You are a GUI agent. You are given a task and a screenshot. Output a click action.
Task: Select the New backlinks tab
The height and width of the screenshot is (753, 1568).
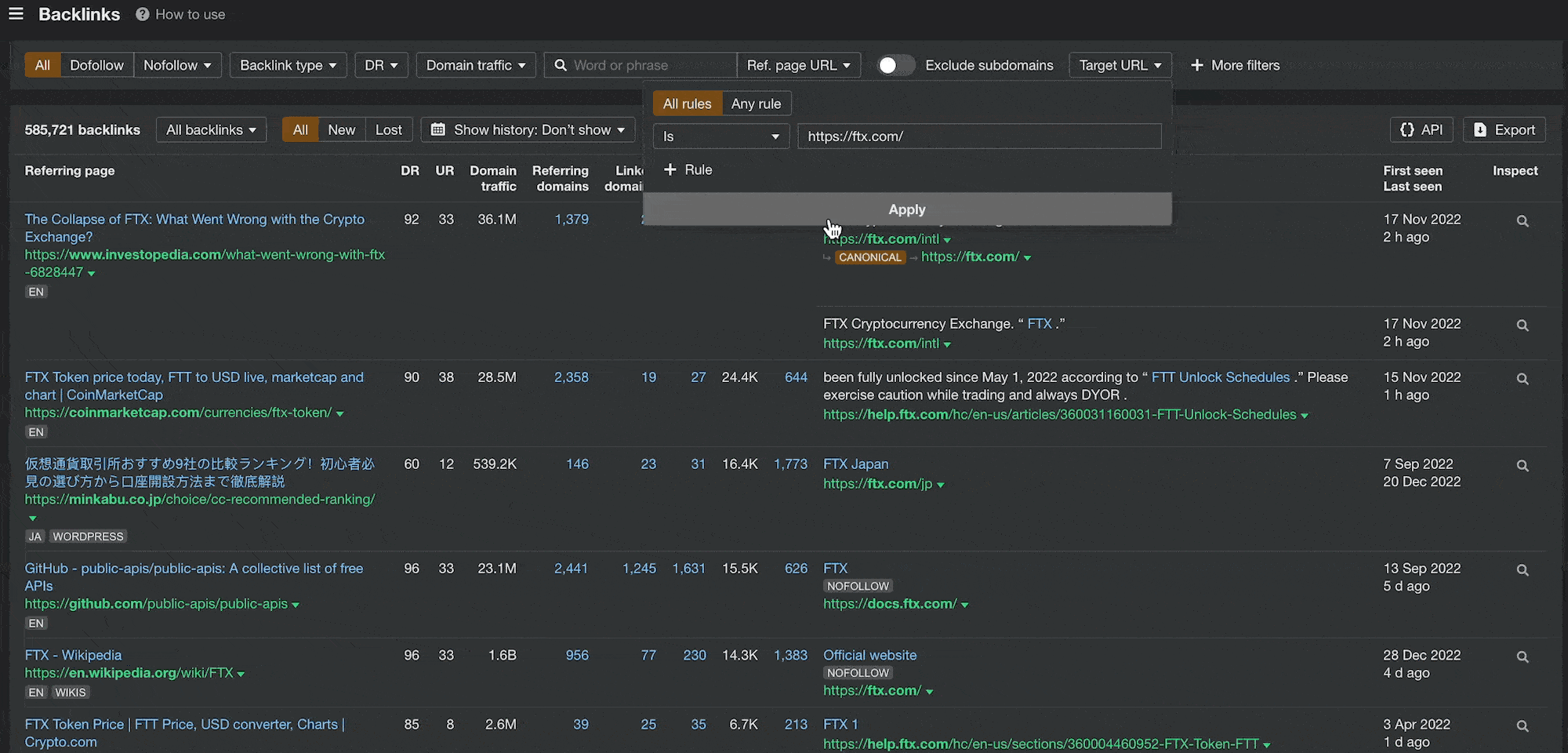point(341,129)
